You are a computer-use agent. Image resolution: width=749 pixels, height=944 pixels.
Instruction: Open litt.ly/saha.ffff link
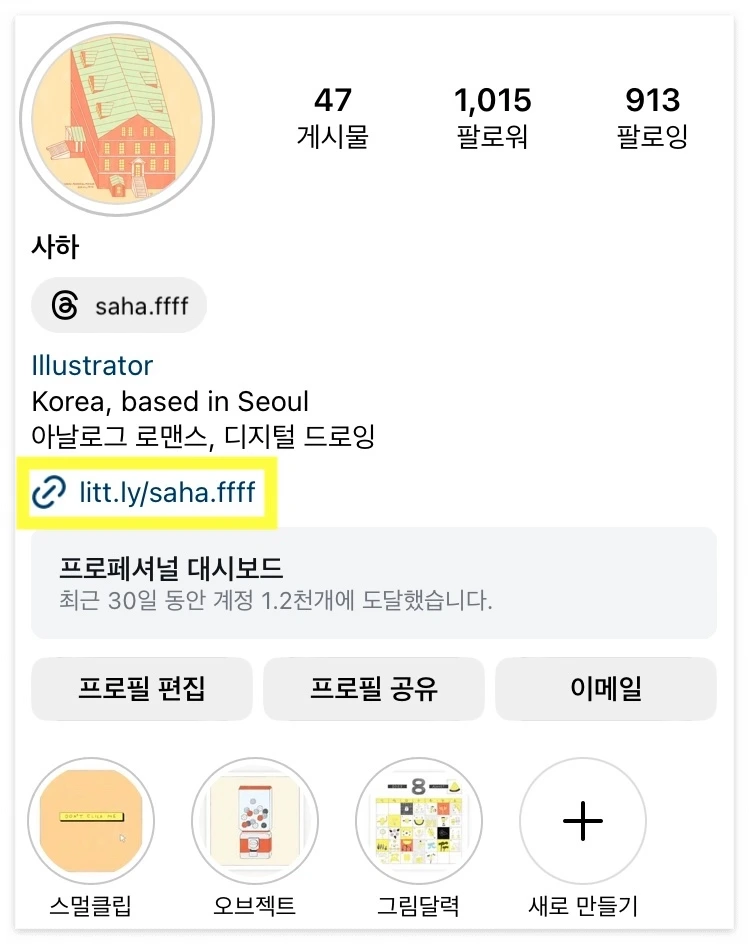pos(167,492)
